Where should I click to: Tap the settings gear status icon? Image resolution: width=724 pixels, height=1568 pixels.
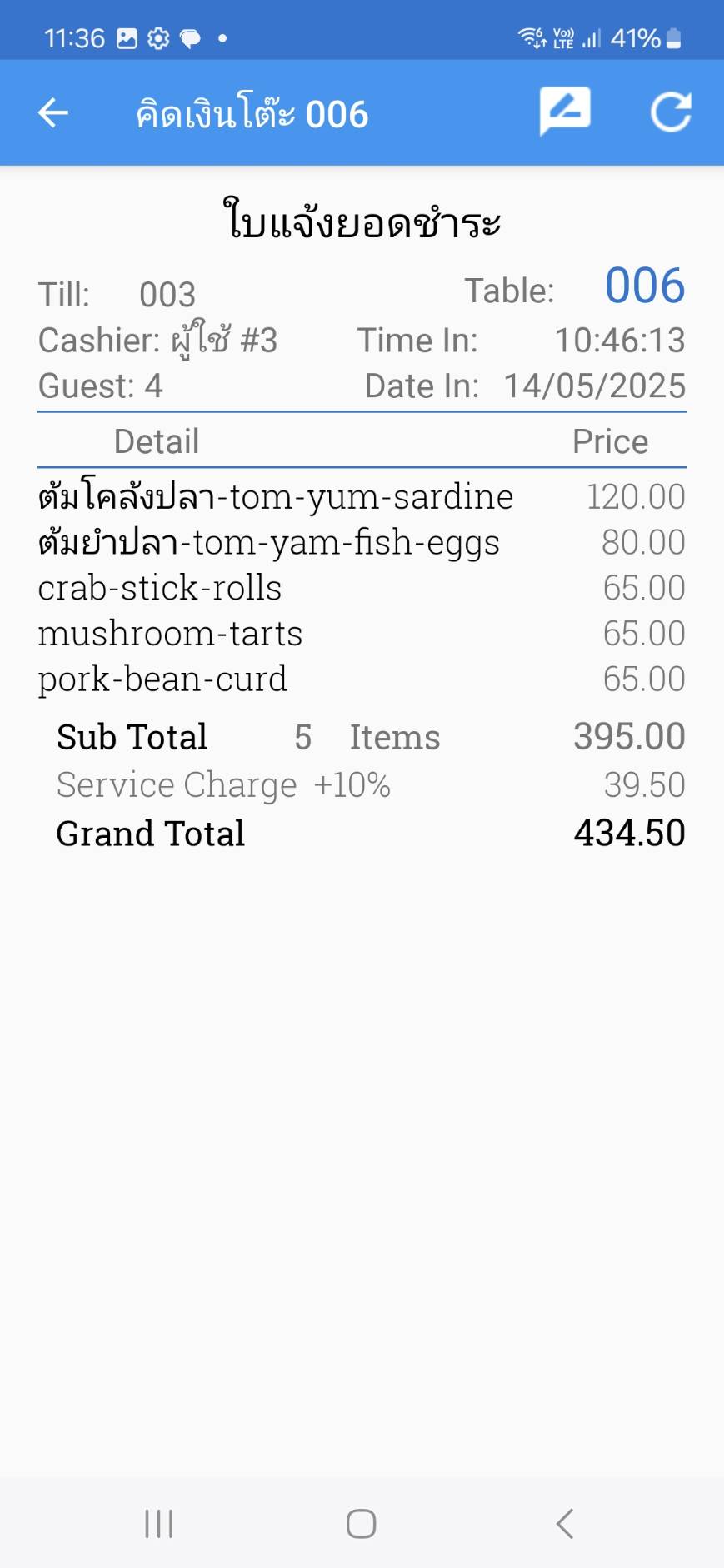[158, 38]
